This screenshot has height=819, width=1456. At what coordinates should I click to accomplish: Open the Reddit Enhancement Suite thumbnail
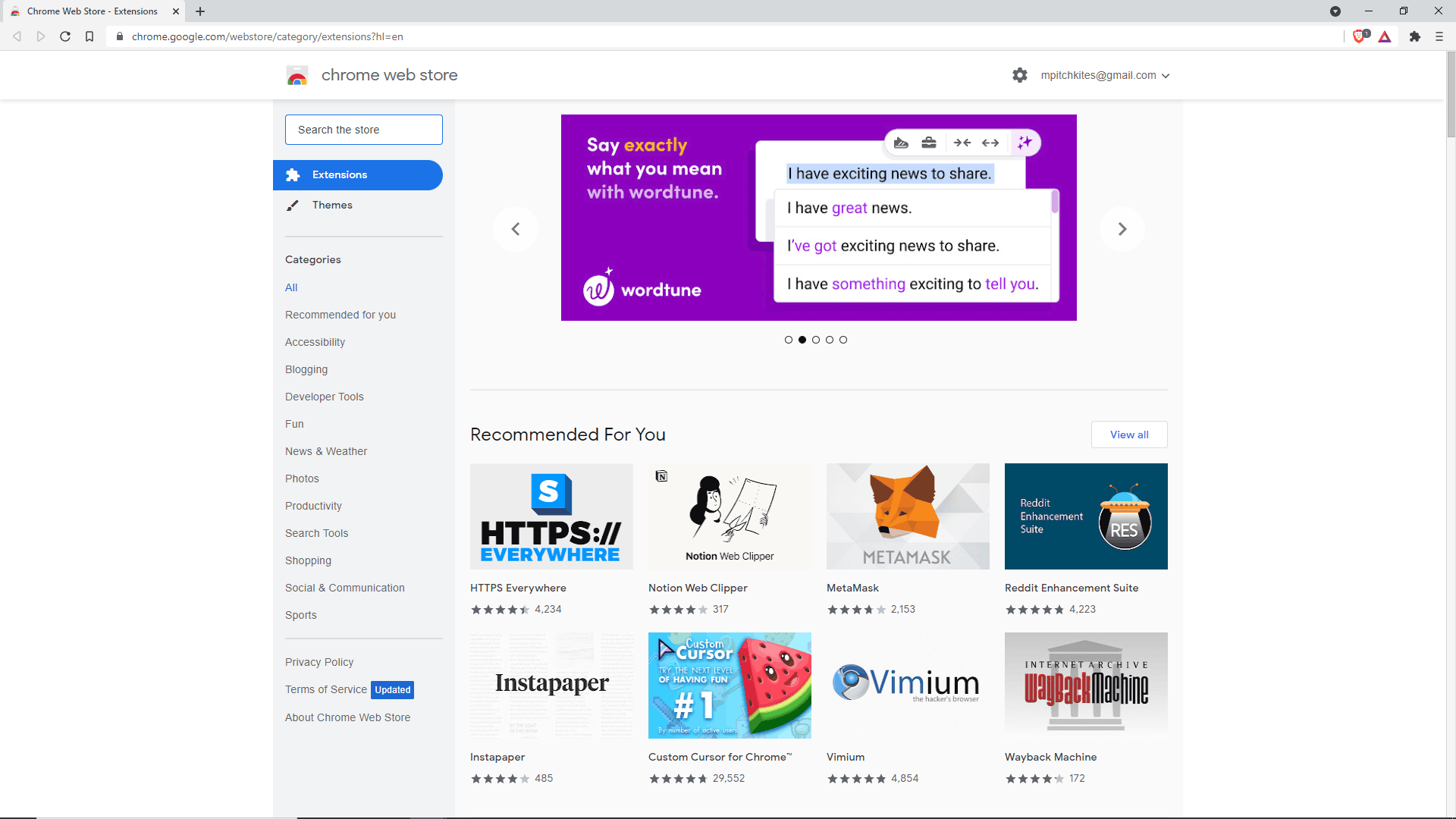tap(1086, 516)
